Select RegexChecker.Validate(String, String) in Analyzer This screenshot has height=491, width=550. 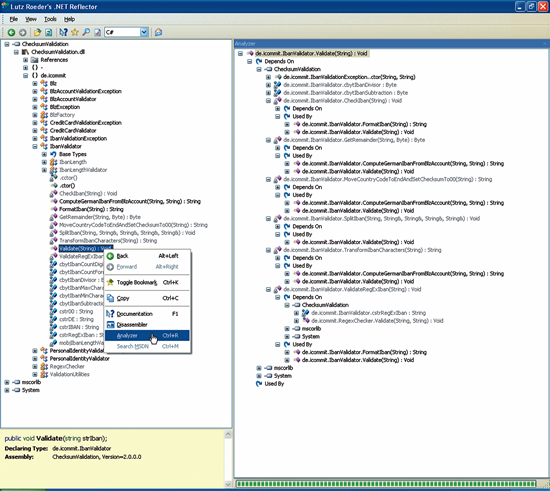(x=377, y=321)
